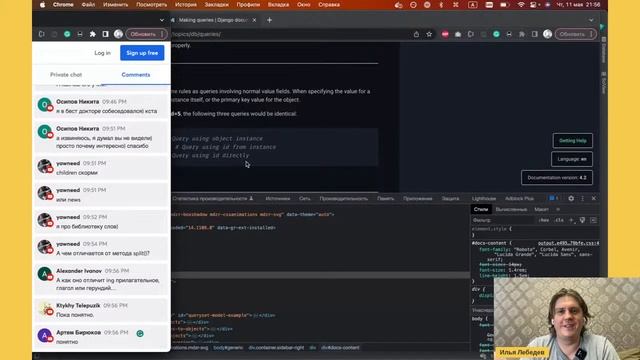
Task: Open the История menu
Action: click(x=186, y=5)
